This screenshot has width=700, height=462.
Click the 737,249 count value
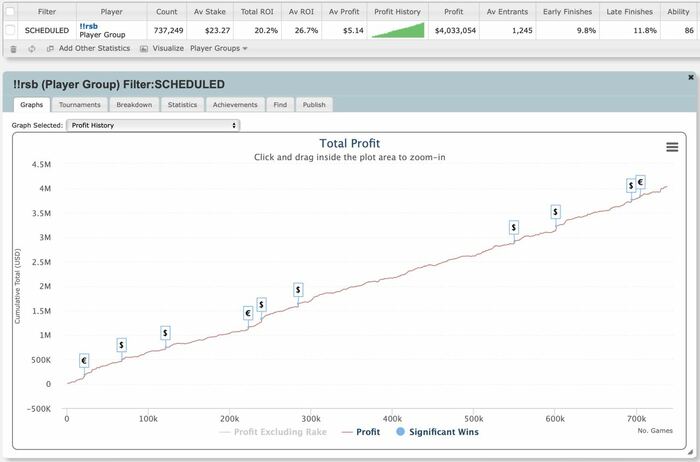pos(168,30)
